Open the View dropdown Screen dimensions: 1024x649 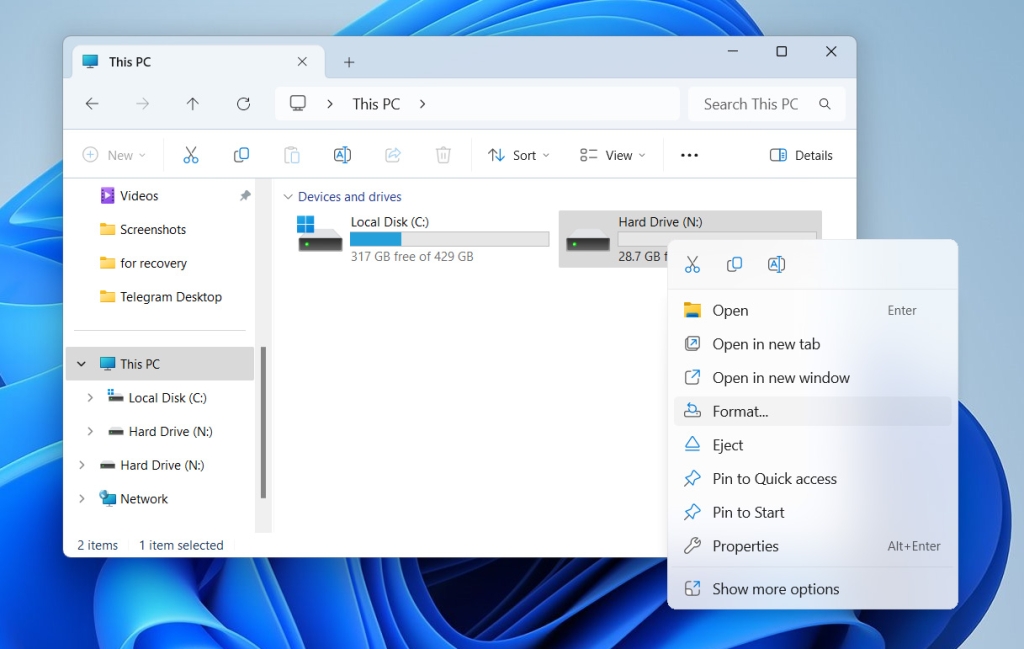[x=612, y=155]
